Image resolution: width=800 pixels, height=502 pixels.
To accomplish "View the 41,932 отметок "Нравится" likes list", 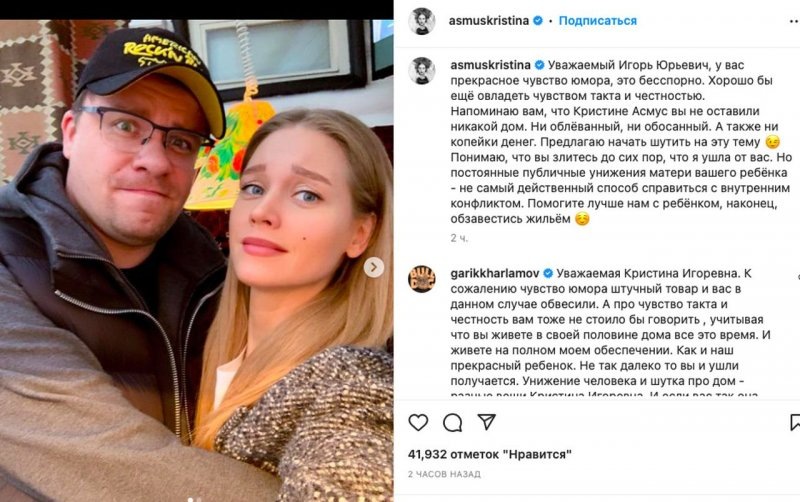I will (490, 454).
